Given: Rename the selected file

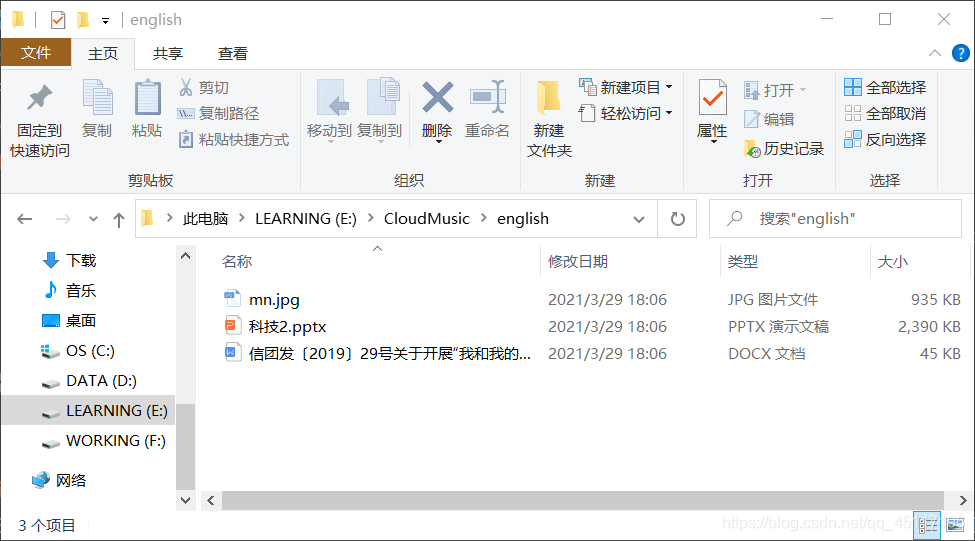Looking at the screenshot, I should (x=488, y=109).
